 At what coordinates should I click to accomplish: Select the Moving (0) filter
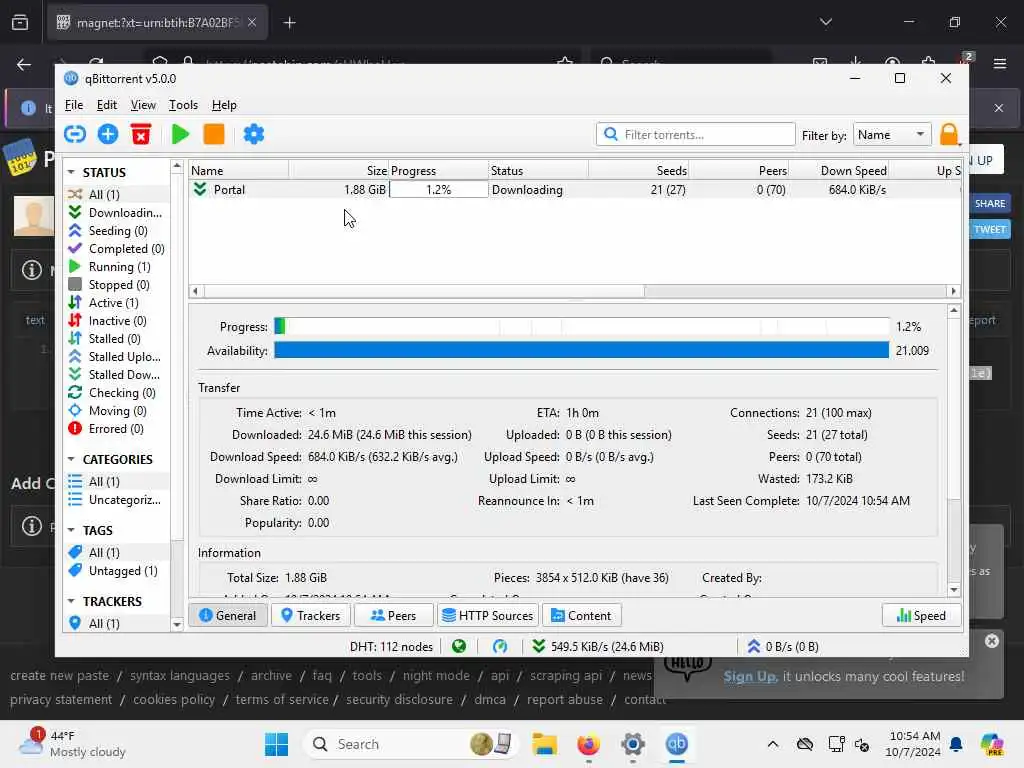[116, 411]
